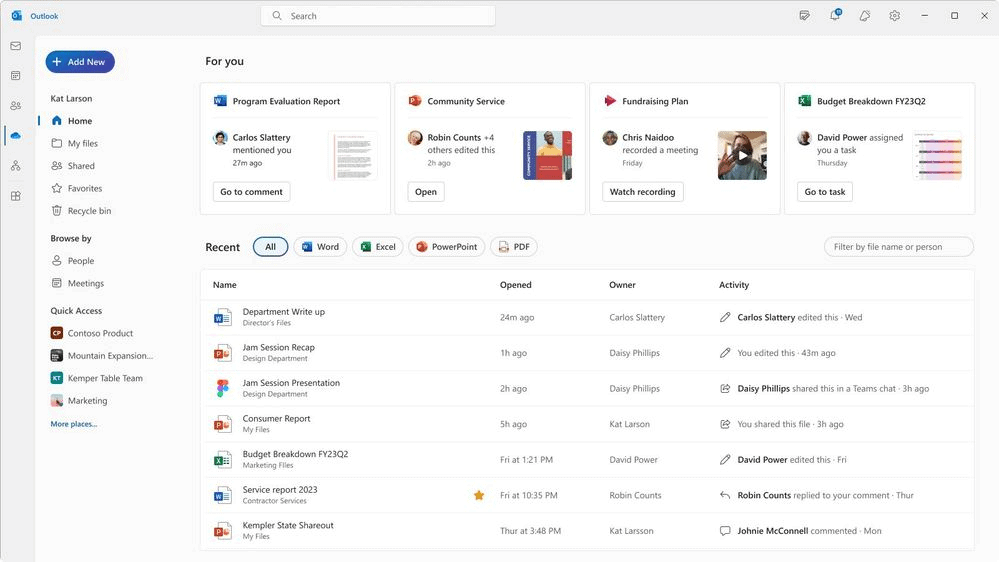Image resolution: width=999 pixels, height=562 pixels.
Task: Click Watch recording button
Action: 642,192
